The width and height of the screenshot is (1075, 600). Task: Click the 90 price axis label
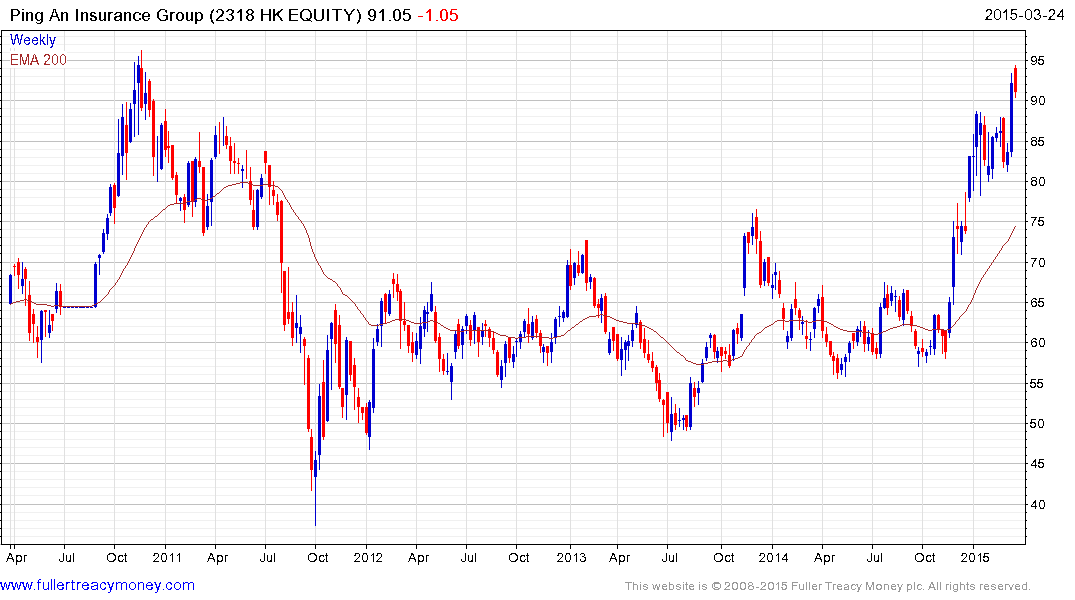(x=1037, y=101)
